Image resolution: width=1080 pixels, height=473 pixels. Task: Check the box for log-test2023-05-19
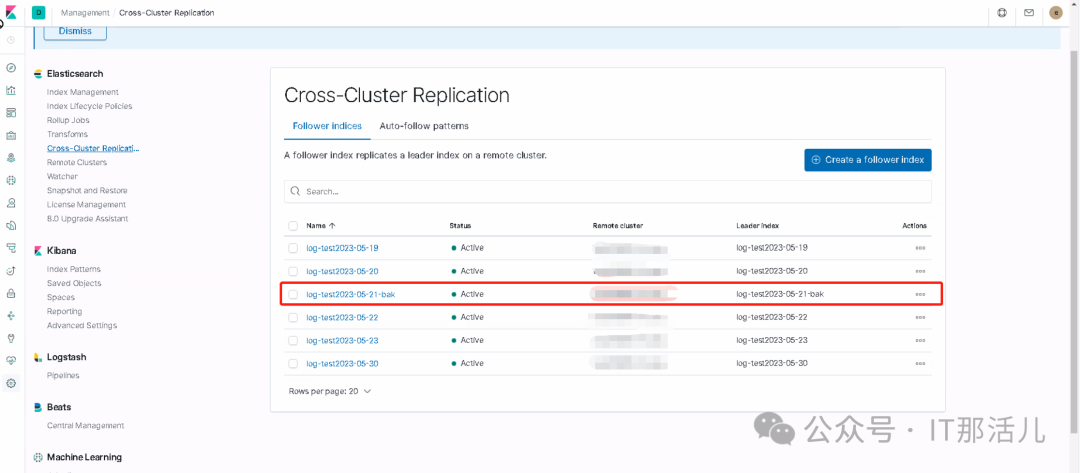click(x=293, y=248)
